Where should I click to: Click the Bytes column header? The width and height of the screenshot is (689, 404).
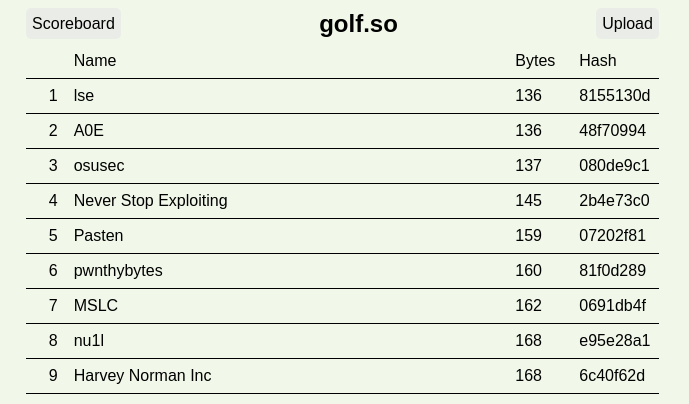[535, 61]
